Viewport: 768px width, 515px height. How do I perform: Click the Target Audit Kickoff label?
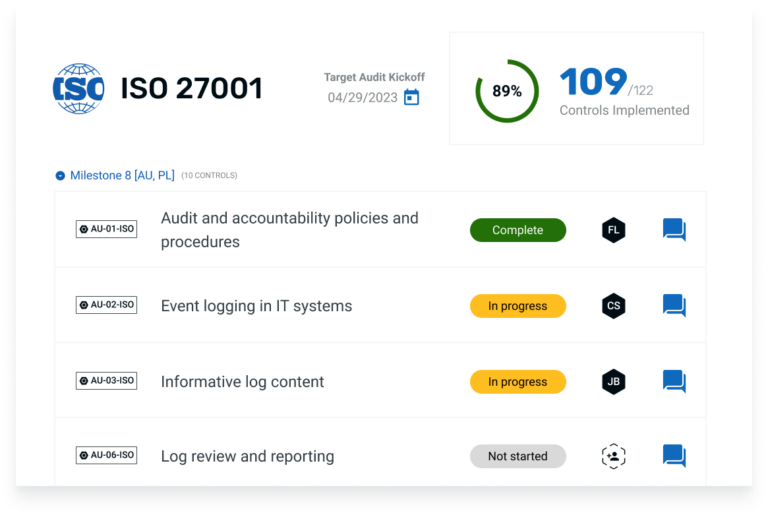pyautogui.click(x=374, y=77)
